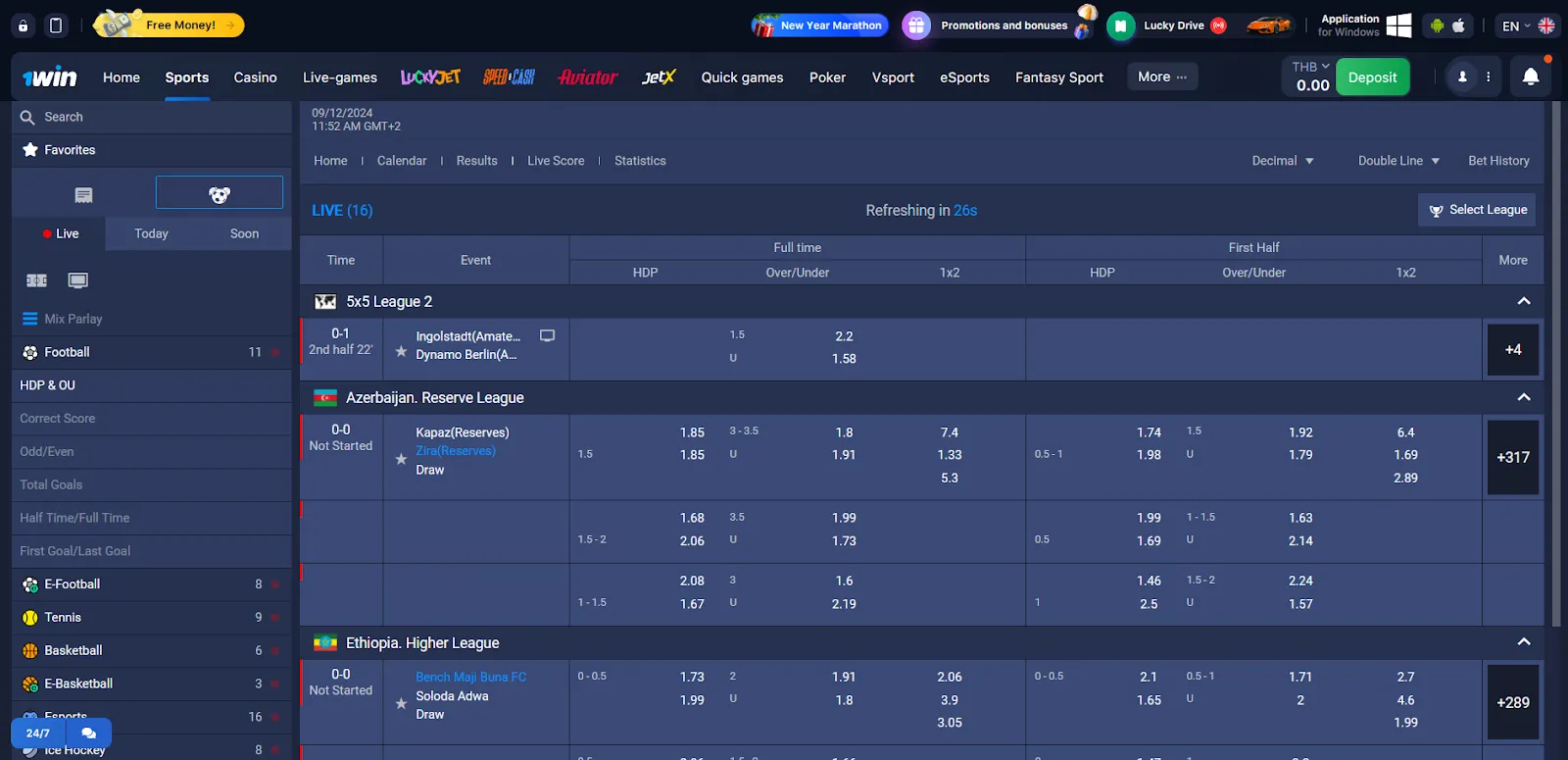
Task: Click the green Deposit button
Action: point(1372,76)
